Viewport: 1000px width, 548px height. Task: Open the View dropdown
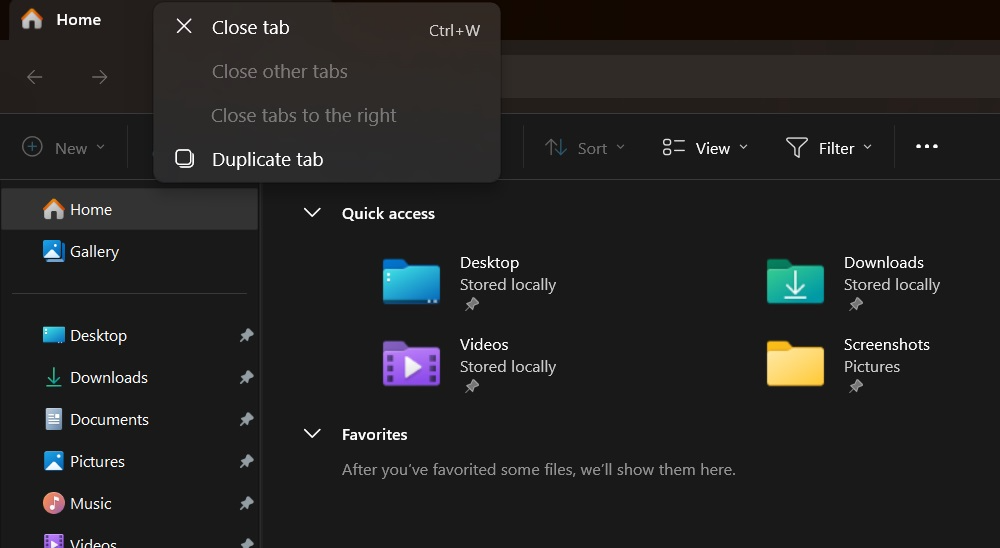point(705,148)
